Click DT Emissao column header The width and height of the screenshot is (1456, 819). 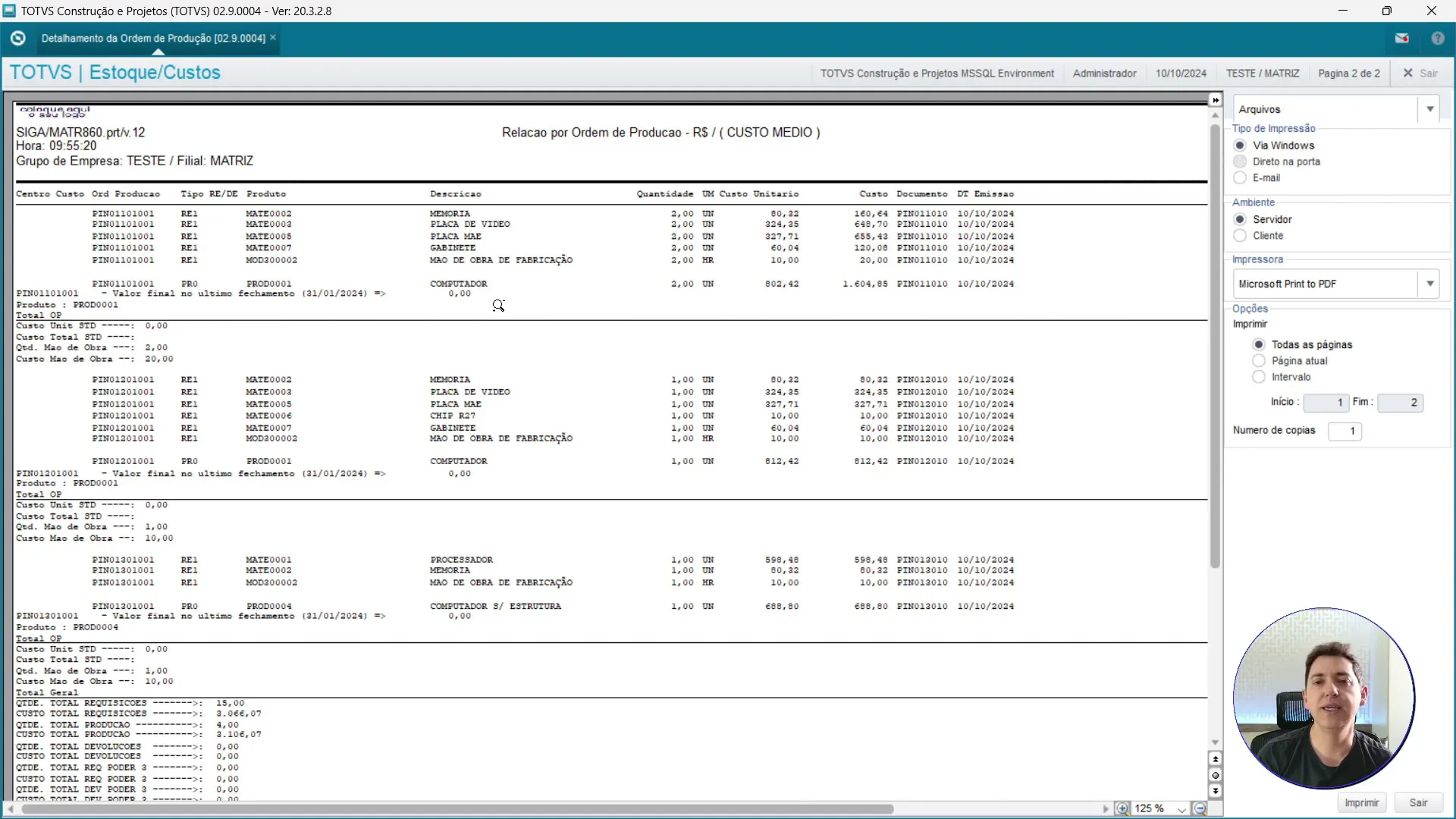[985, 194]
